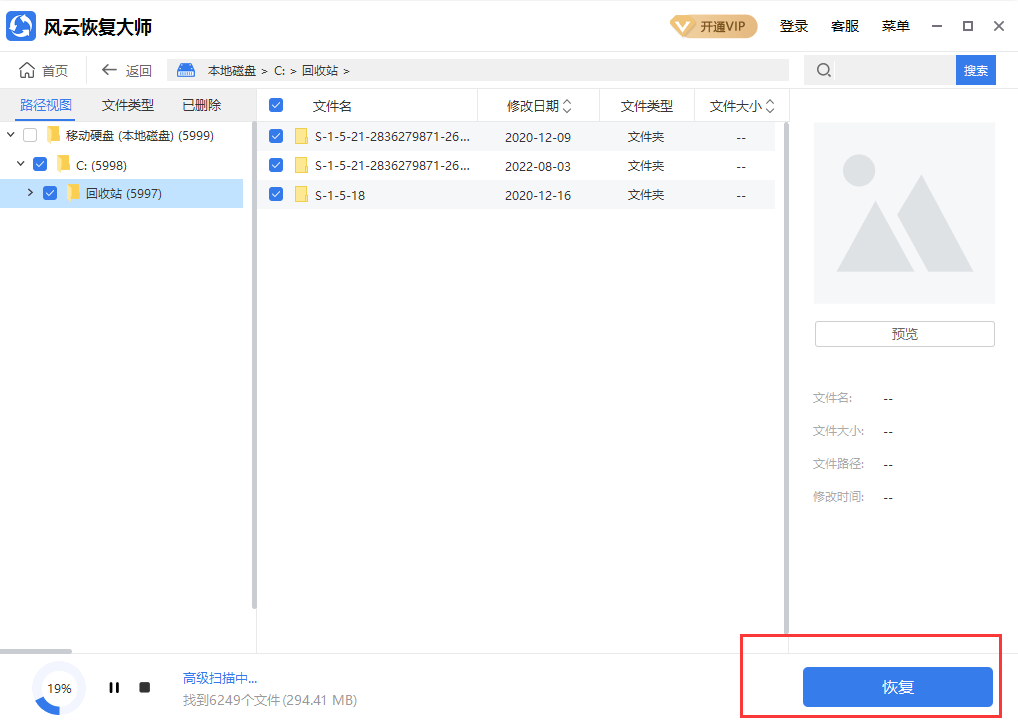Stop the advanced scan

[x=143, y=687]
